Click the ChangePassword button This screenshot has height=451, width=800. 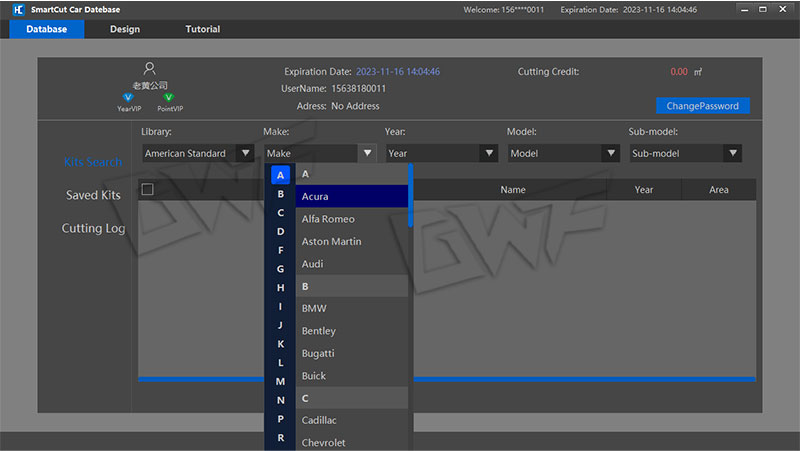pyautogui.click(x=702, y=106)
